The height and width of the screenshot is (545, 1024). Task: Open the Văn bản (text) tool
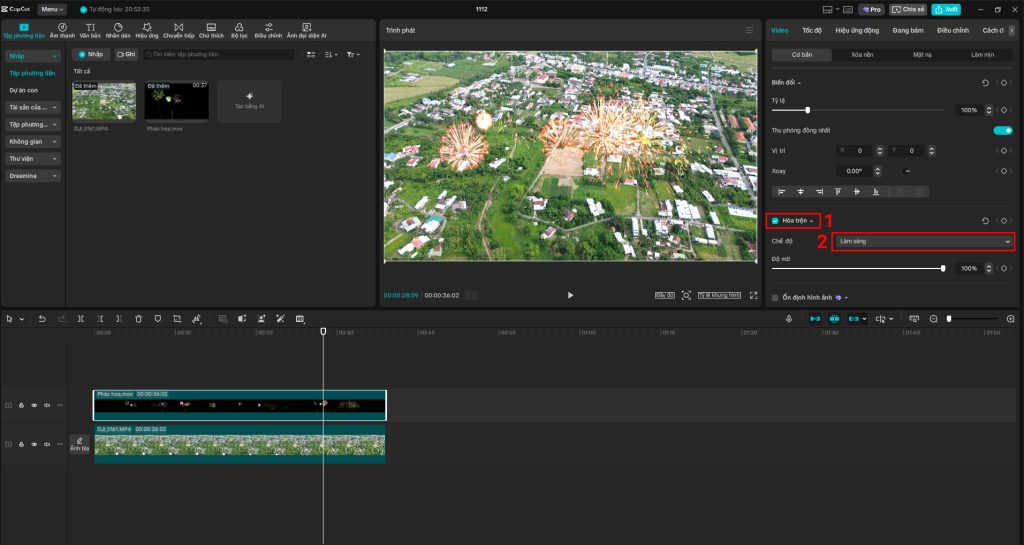click(x=91, y=30)
